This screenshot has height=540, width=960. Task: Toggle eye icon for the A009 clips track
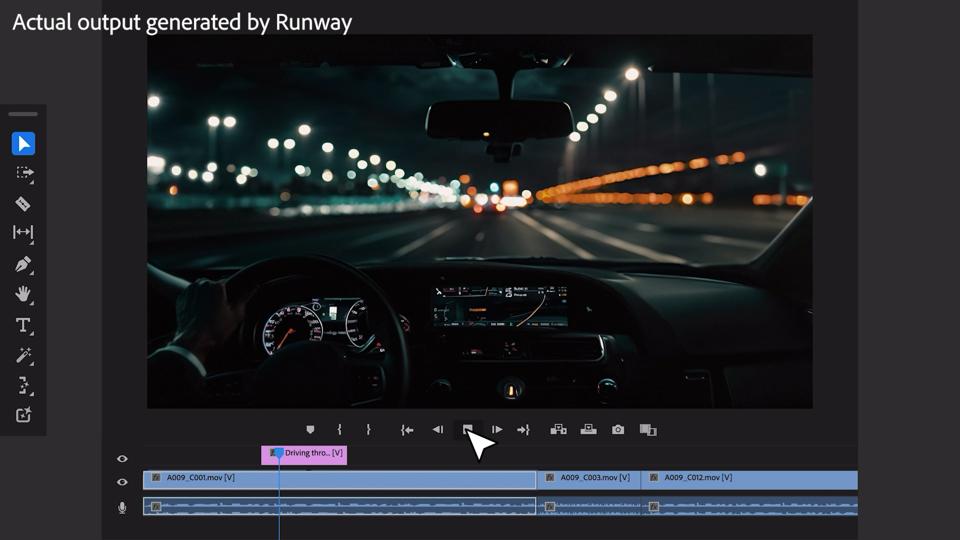click(x=122, y=482)
